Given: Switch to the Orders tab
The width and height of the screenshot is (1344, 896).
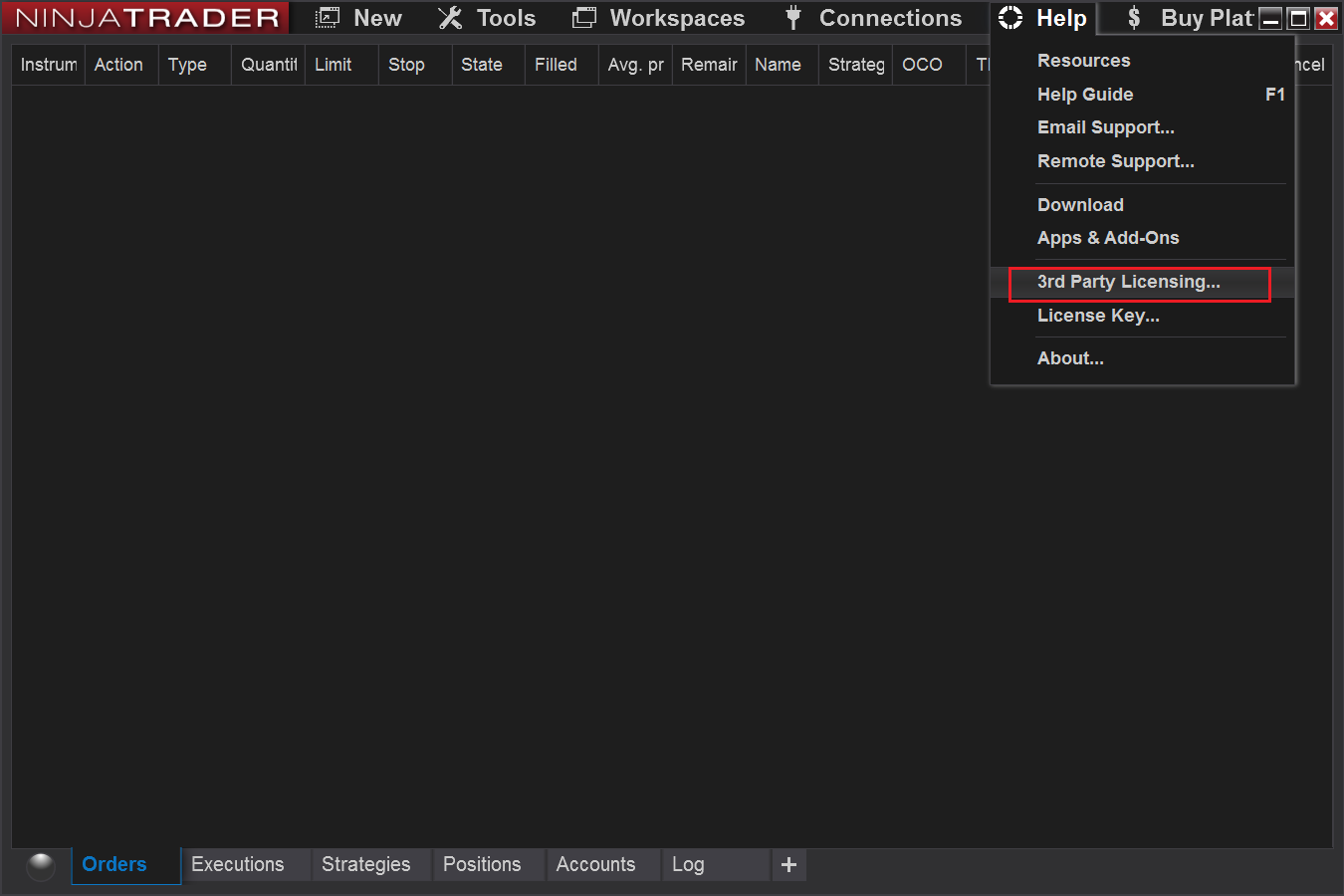Looking at the screenshot, I should pyautogui.click(x=125, y=864).
